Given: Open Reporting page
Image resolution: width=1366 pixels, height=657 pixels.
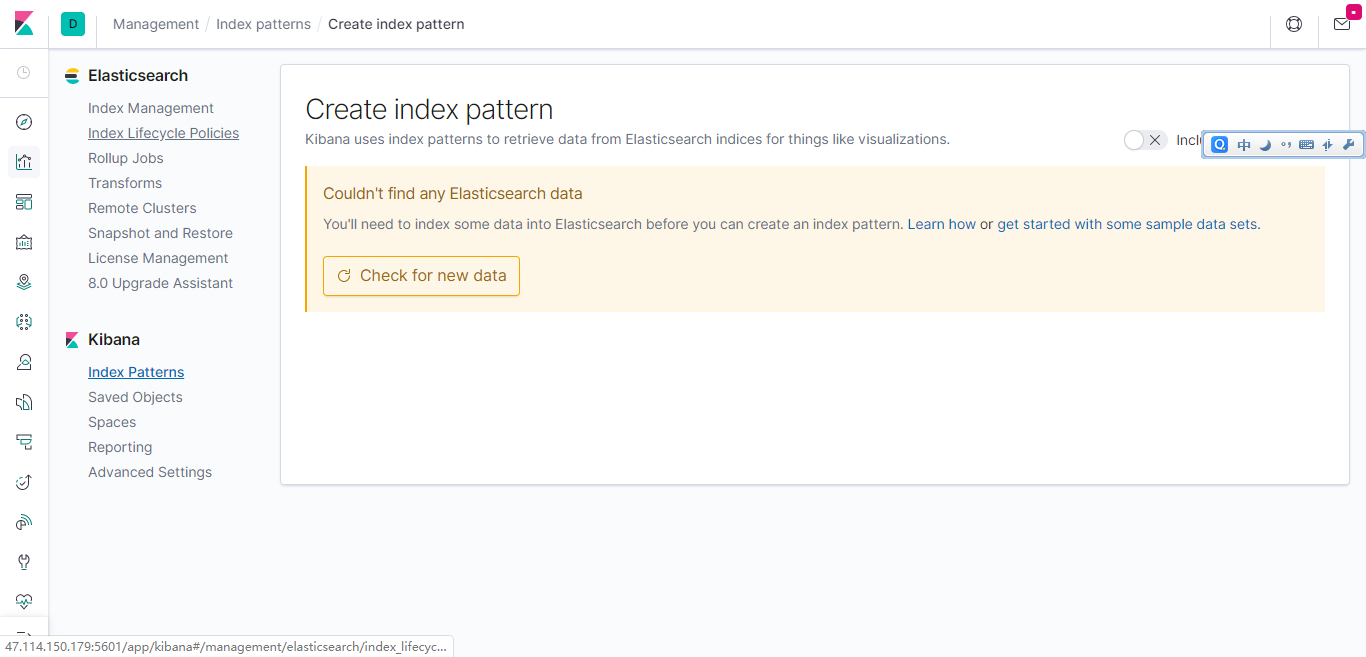Looking at the screenshot, I should click(120, 447).
